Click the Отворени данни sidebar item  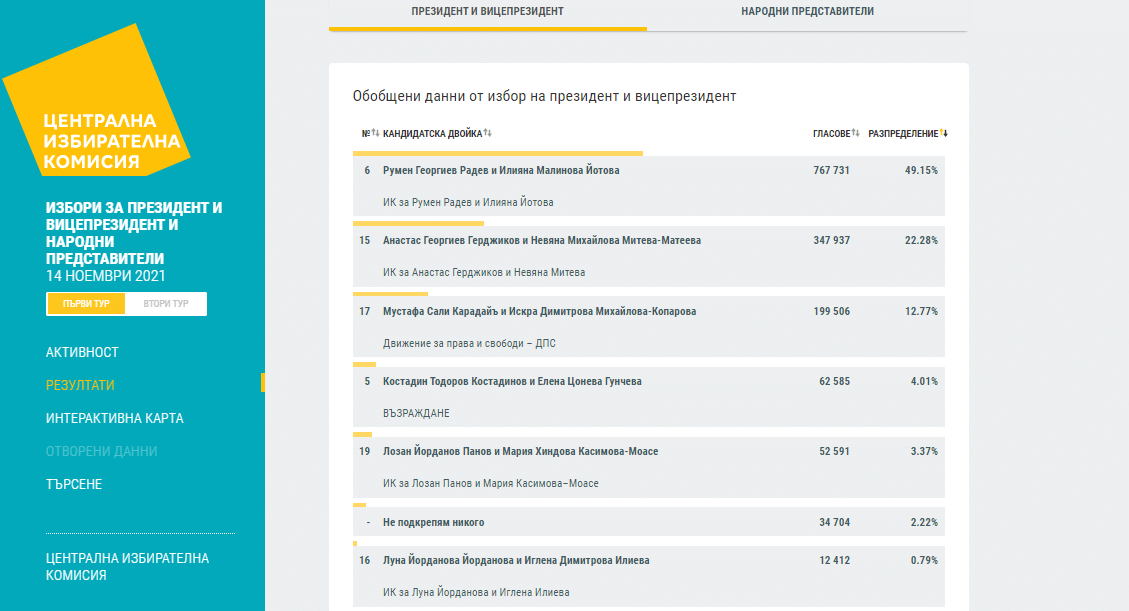coord(101,451)
